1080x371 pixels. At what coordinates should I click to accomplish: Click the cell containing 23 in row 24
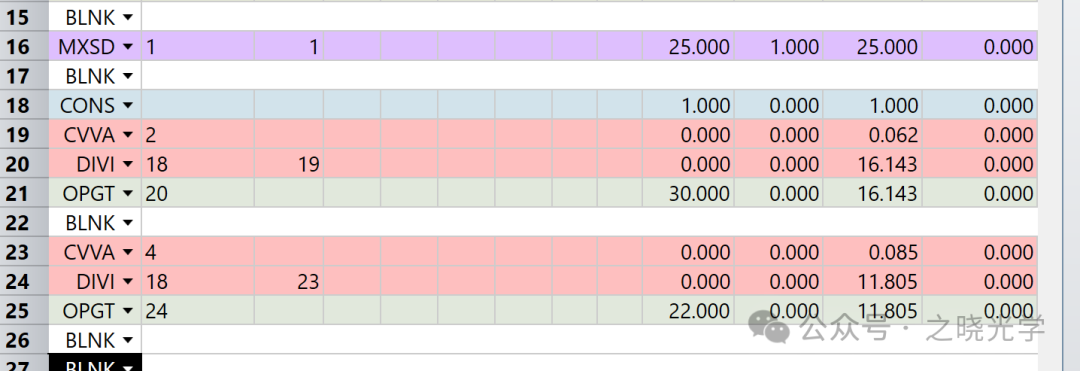click(x=289, y=282)
